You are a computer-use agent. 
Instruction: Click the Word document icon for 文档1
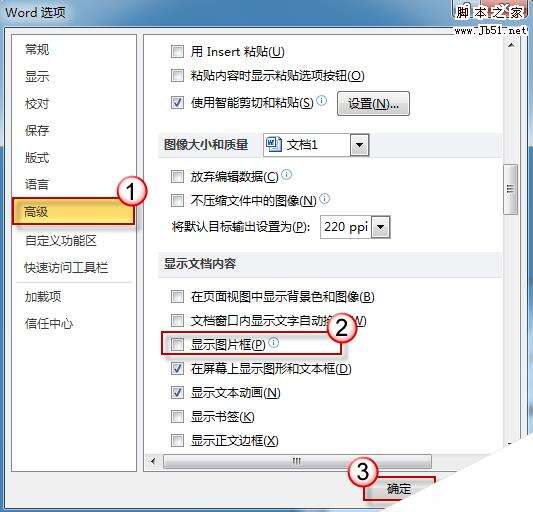pyautogui.click(x=274, y=145)
